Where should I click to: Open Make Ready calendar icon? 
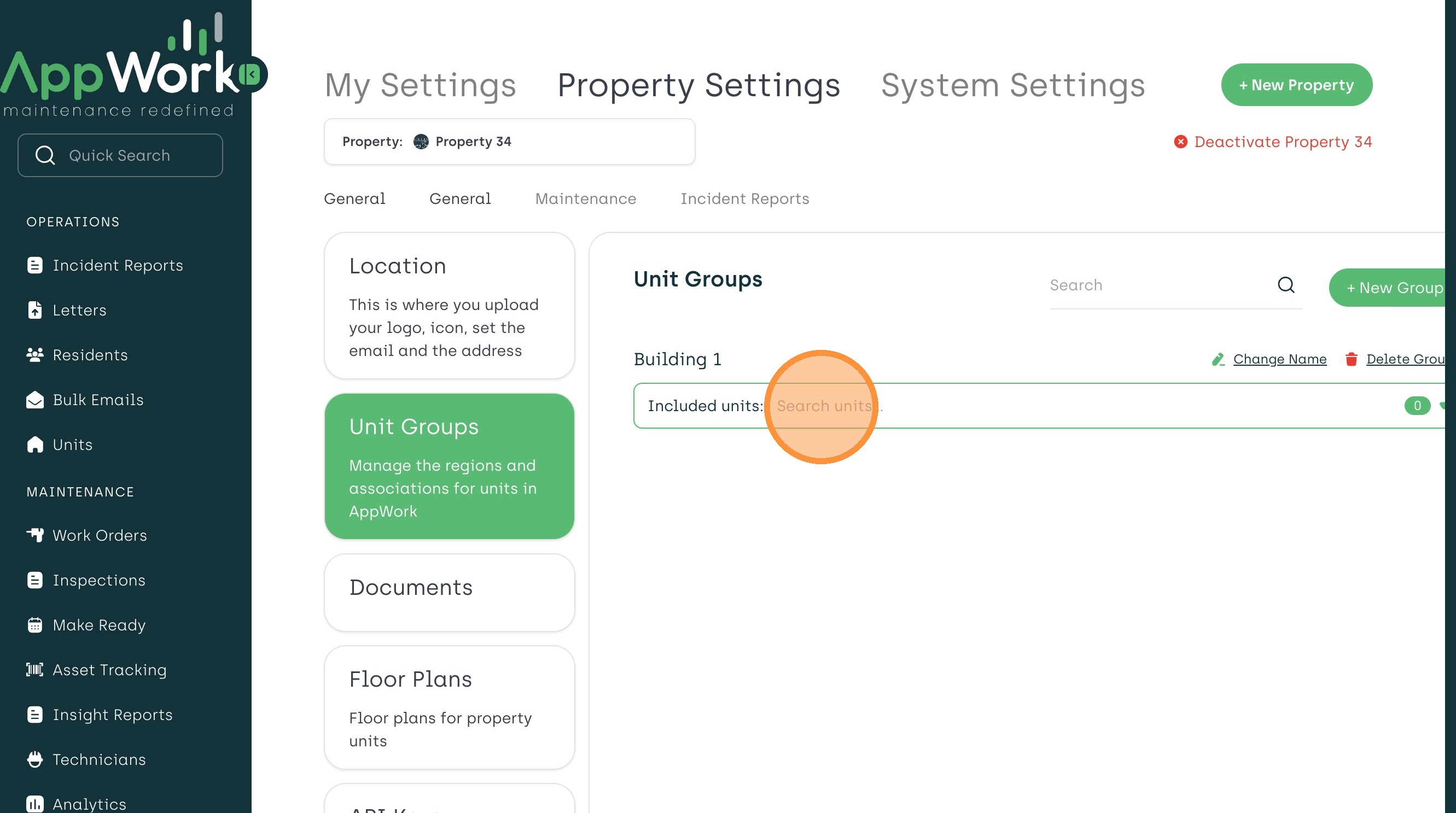(35, 625)
